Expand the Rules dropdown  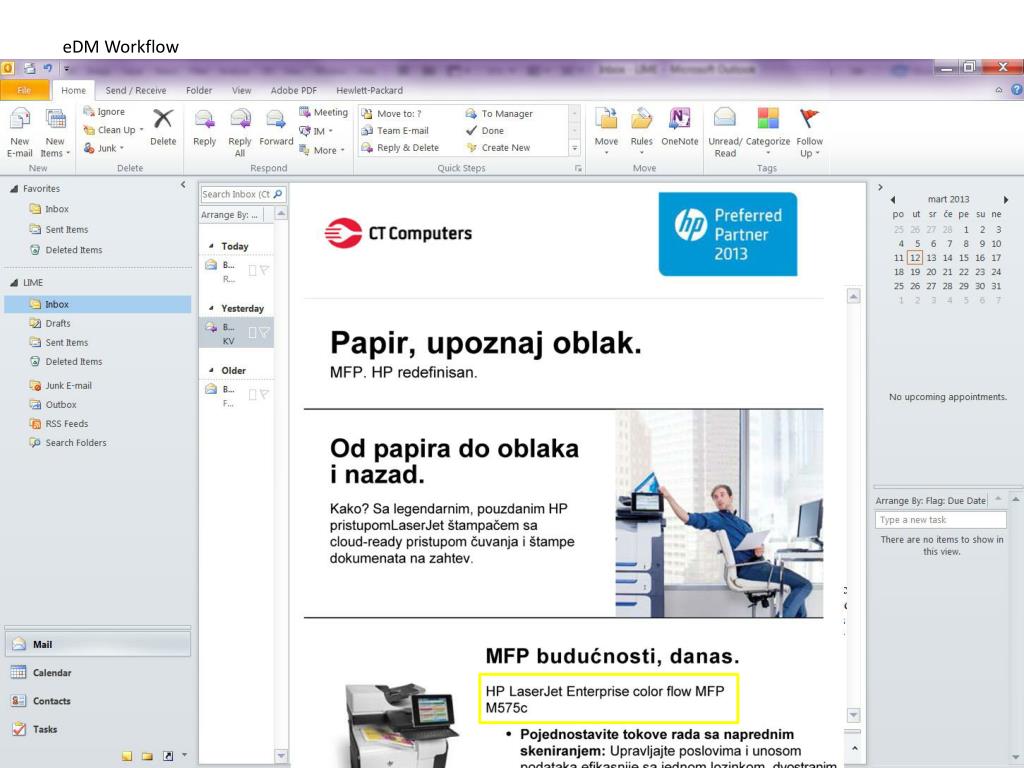(x=641, y=128)
